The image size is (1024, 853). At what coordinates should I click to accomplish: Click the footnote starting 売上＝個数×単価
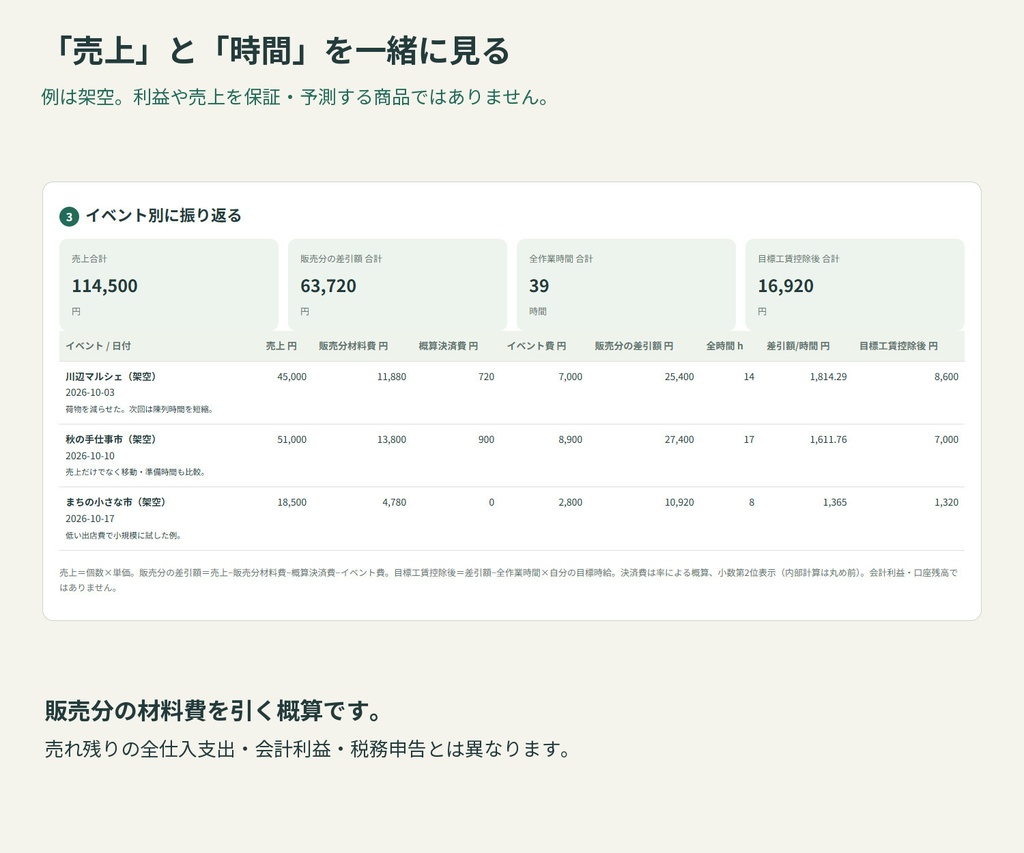[x=509, y=580]
